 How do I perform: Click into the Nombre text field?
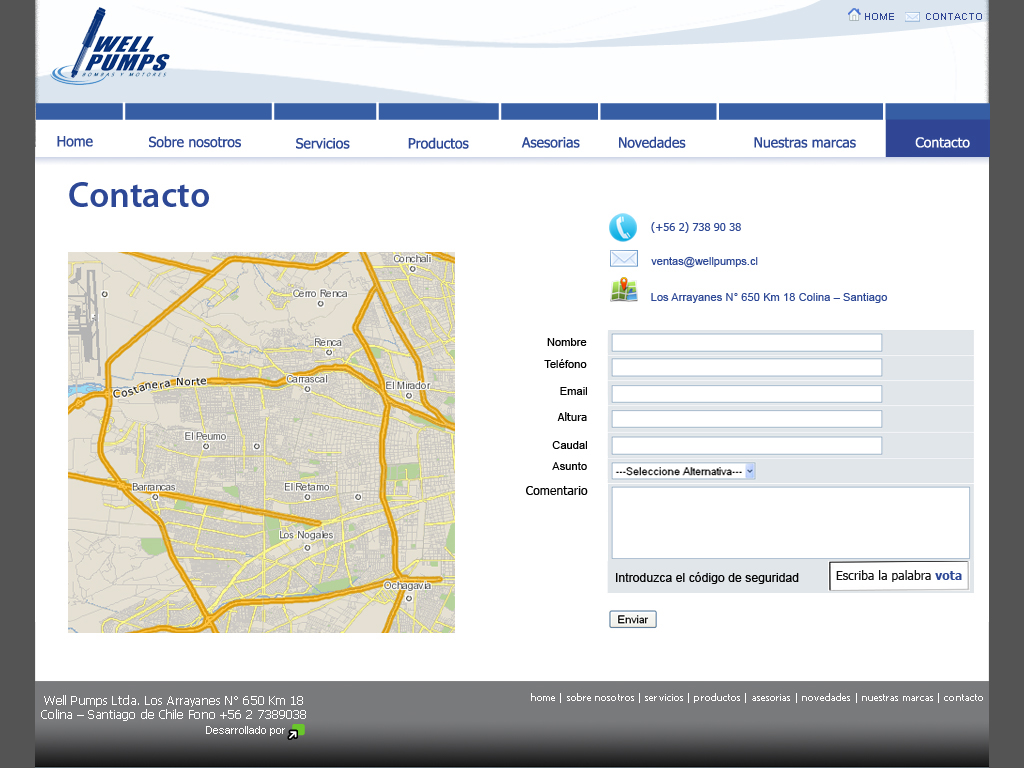pyautogui.click(x=746, y=342)
